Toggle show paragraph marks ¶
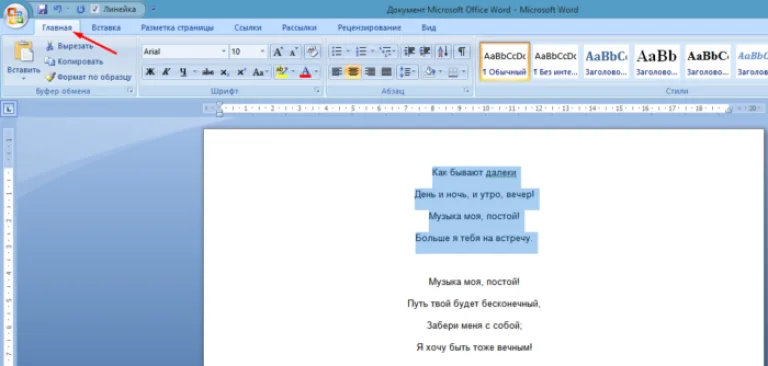This screenshot has height=366, width=768. 461,51
